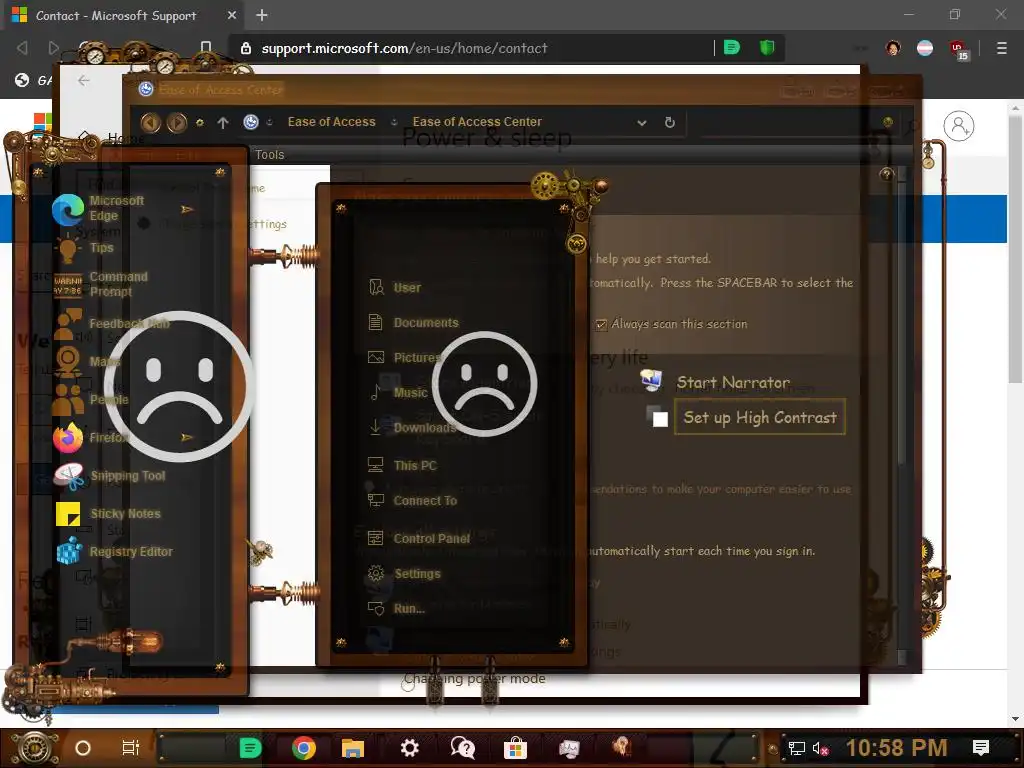This screenshot has width=1024, height=768.
Task: Open This PC in start panel
Action: [x=402, y=466]
